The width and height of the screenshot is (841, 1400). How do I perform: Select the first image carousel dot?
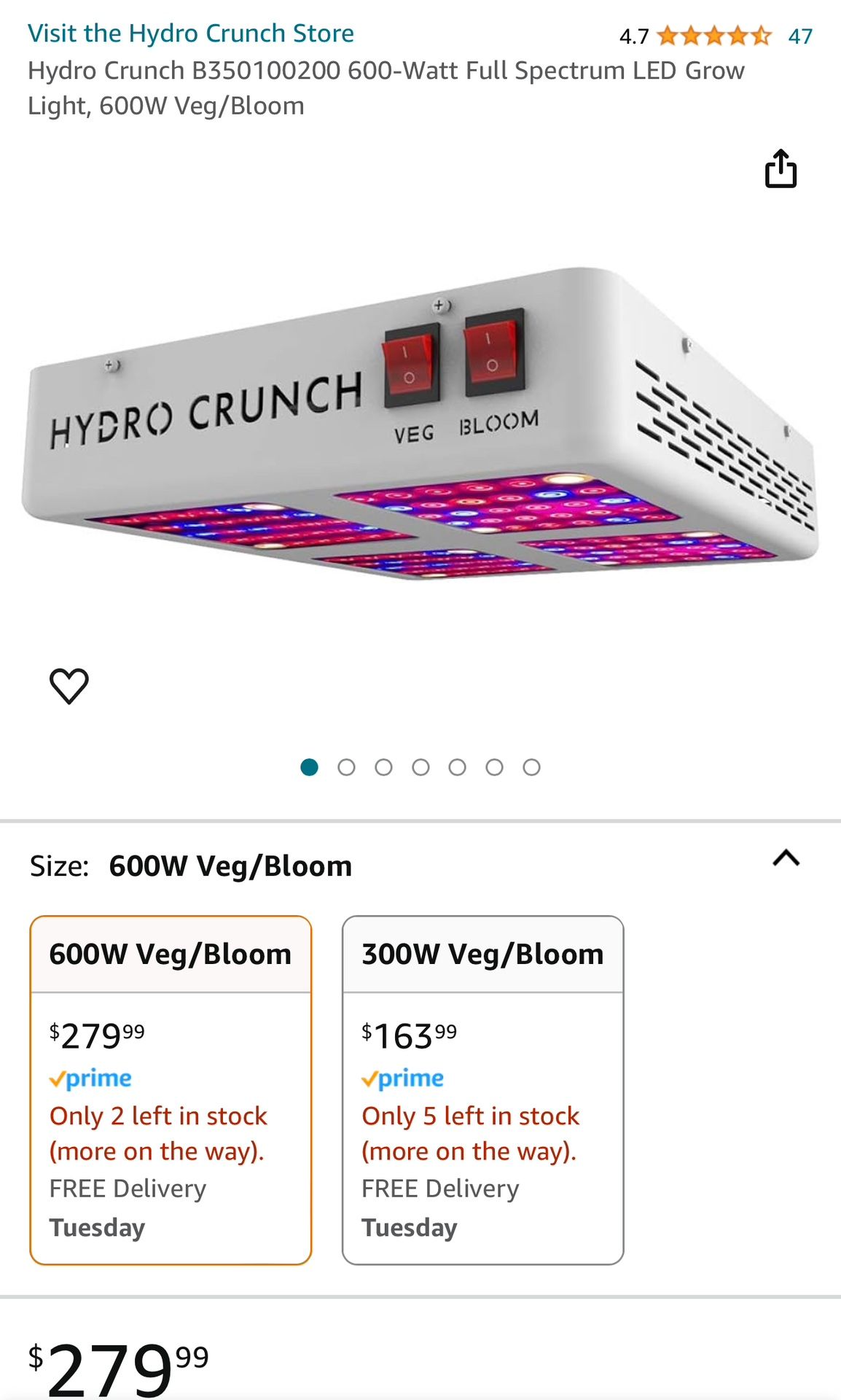pyautogui.click(x=309, y=767)
